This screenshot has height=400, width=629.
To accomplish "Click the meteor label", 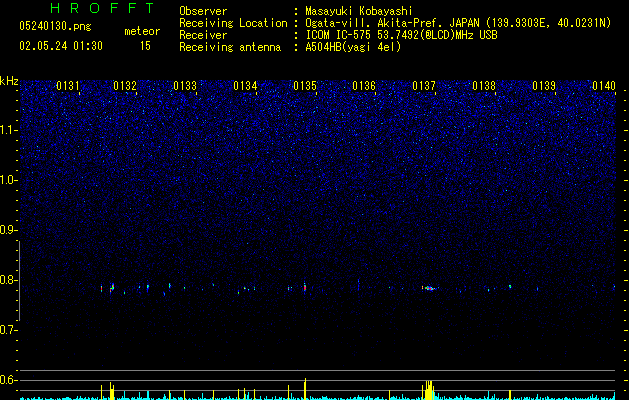I will coord(142,31).
